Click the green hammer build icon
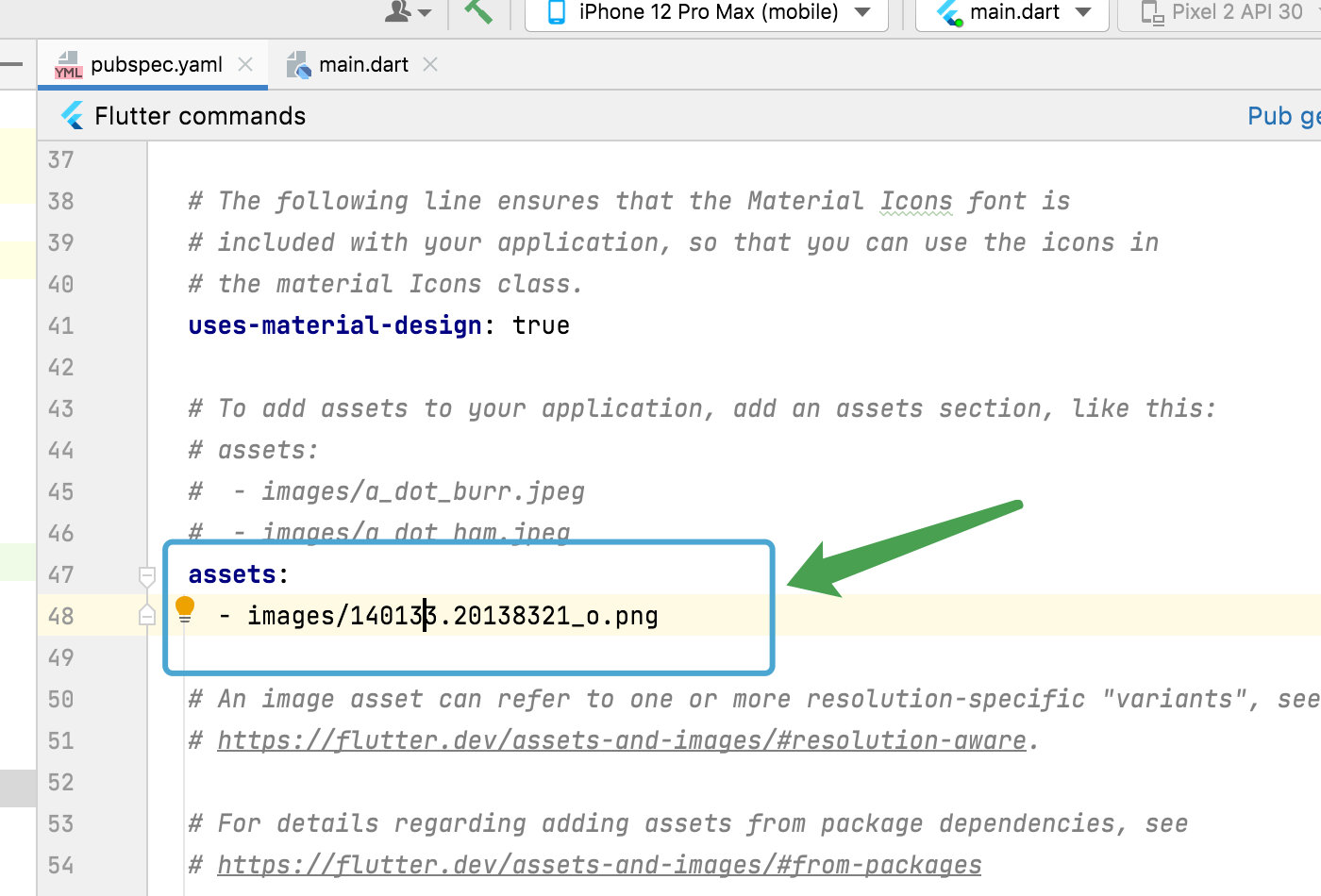 479,11
